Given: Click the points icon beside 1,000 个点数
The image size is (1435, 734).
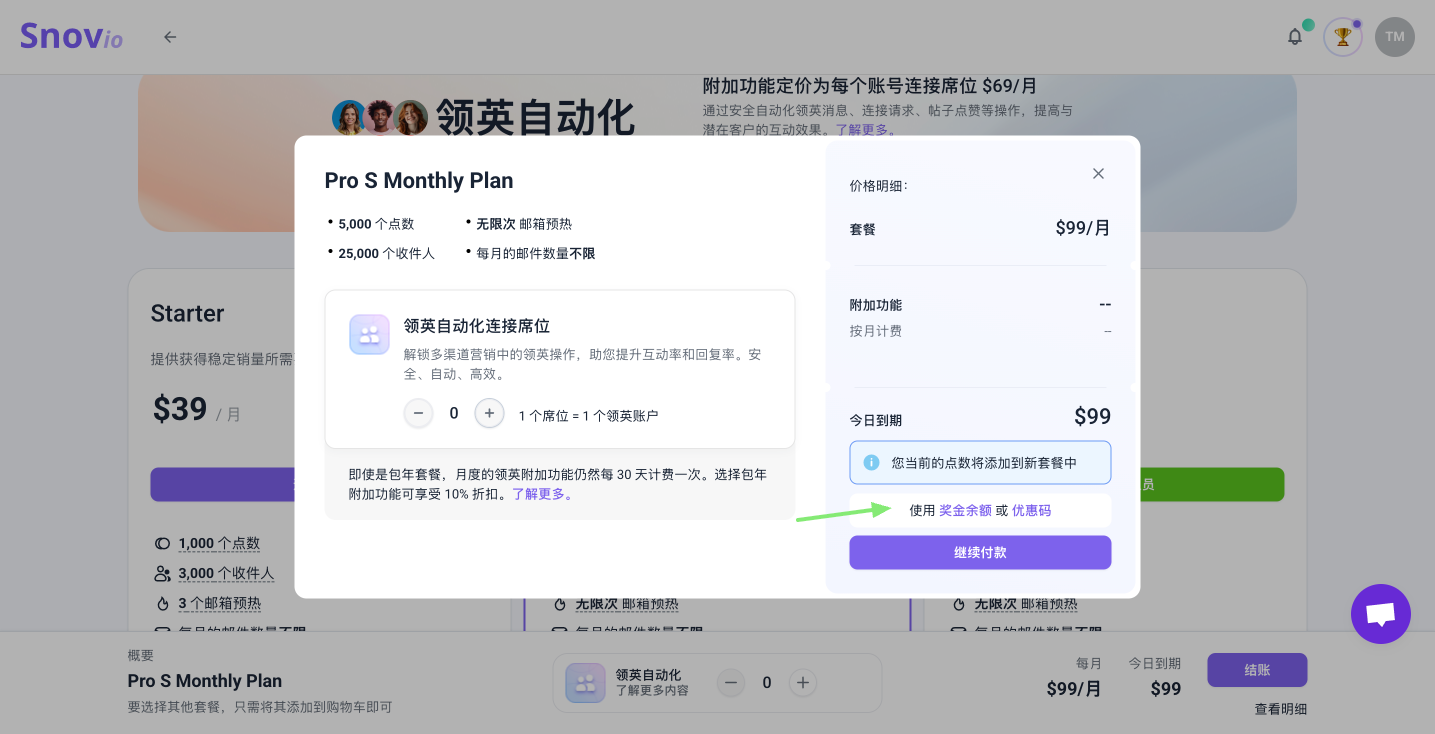Looking at the screenshot, I should click(x=162, y=543).
